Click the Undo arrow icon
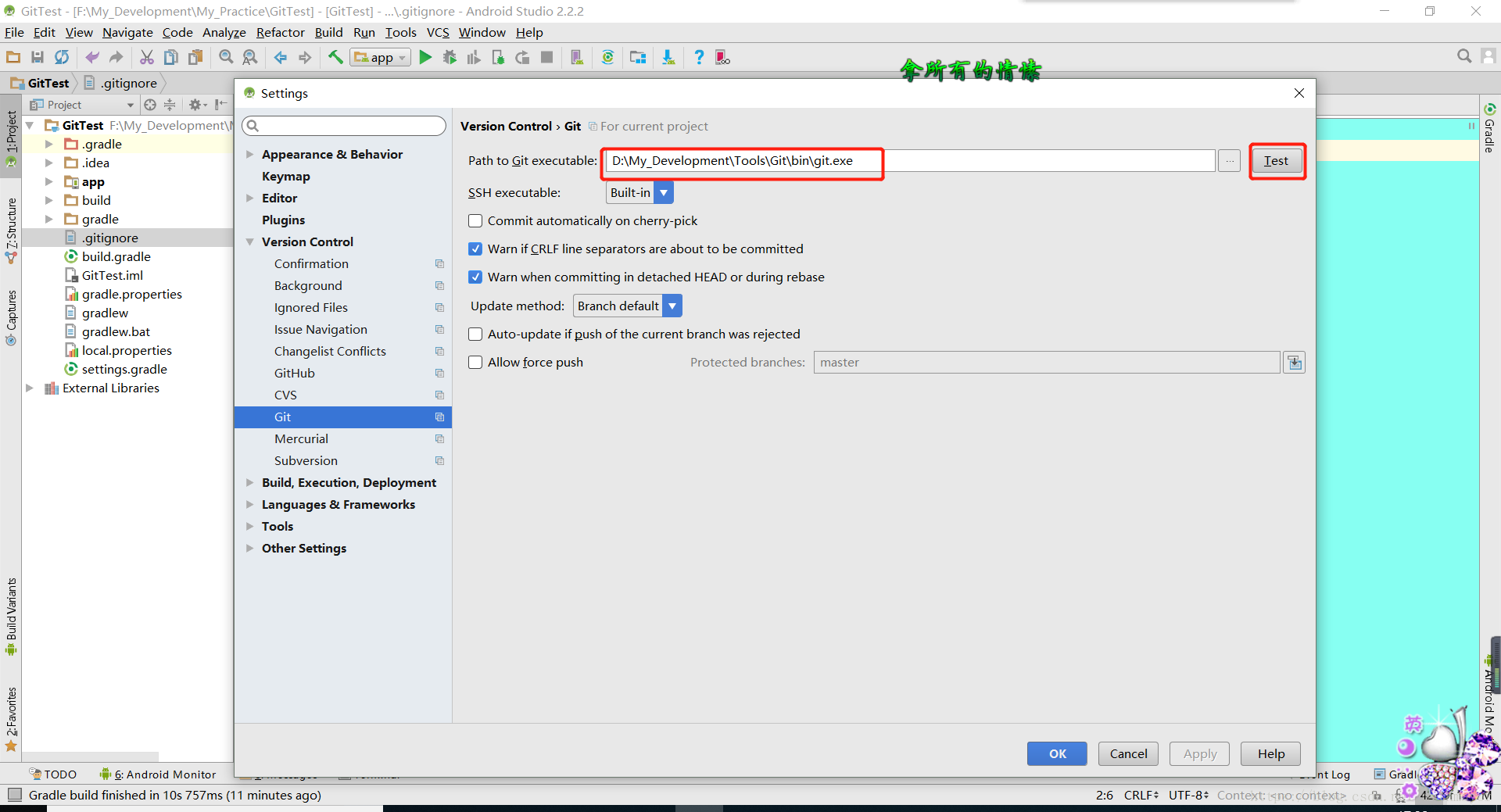 (92, 57)
